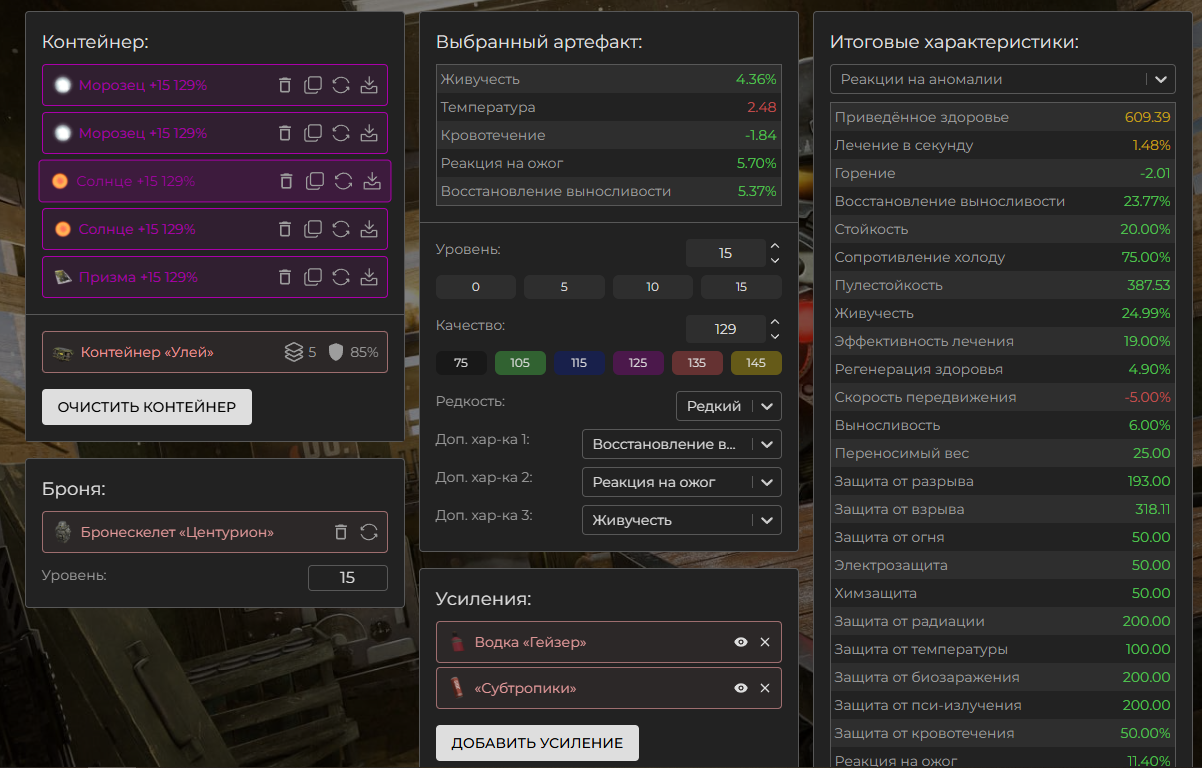
Task: Toggle the eye icon for «Субтропики»
Action: tap(741, 688)
